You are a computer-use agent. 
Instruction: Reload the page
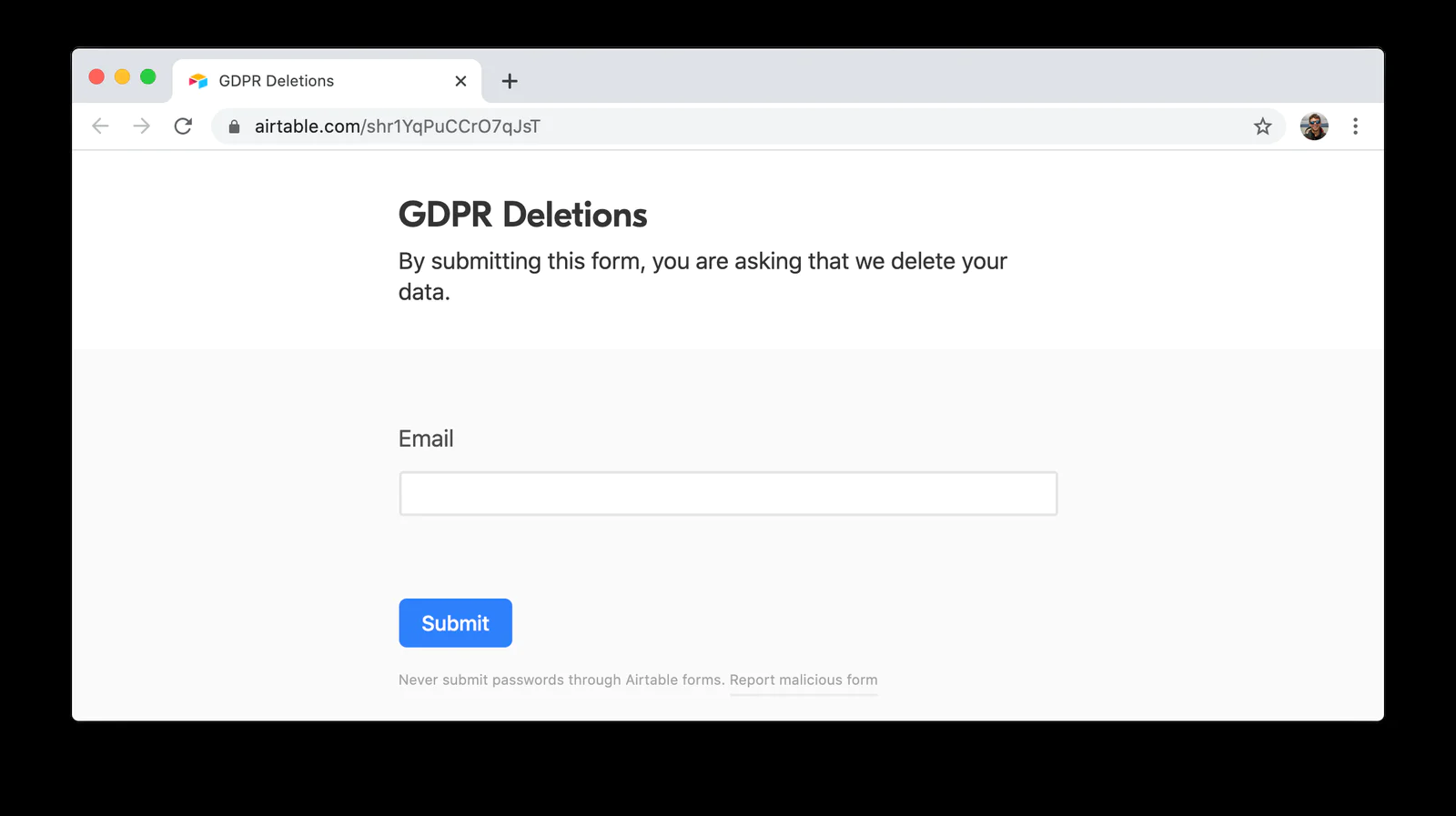[184, 126]
